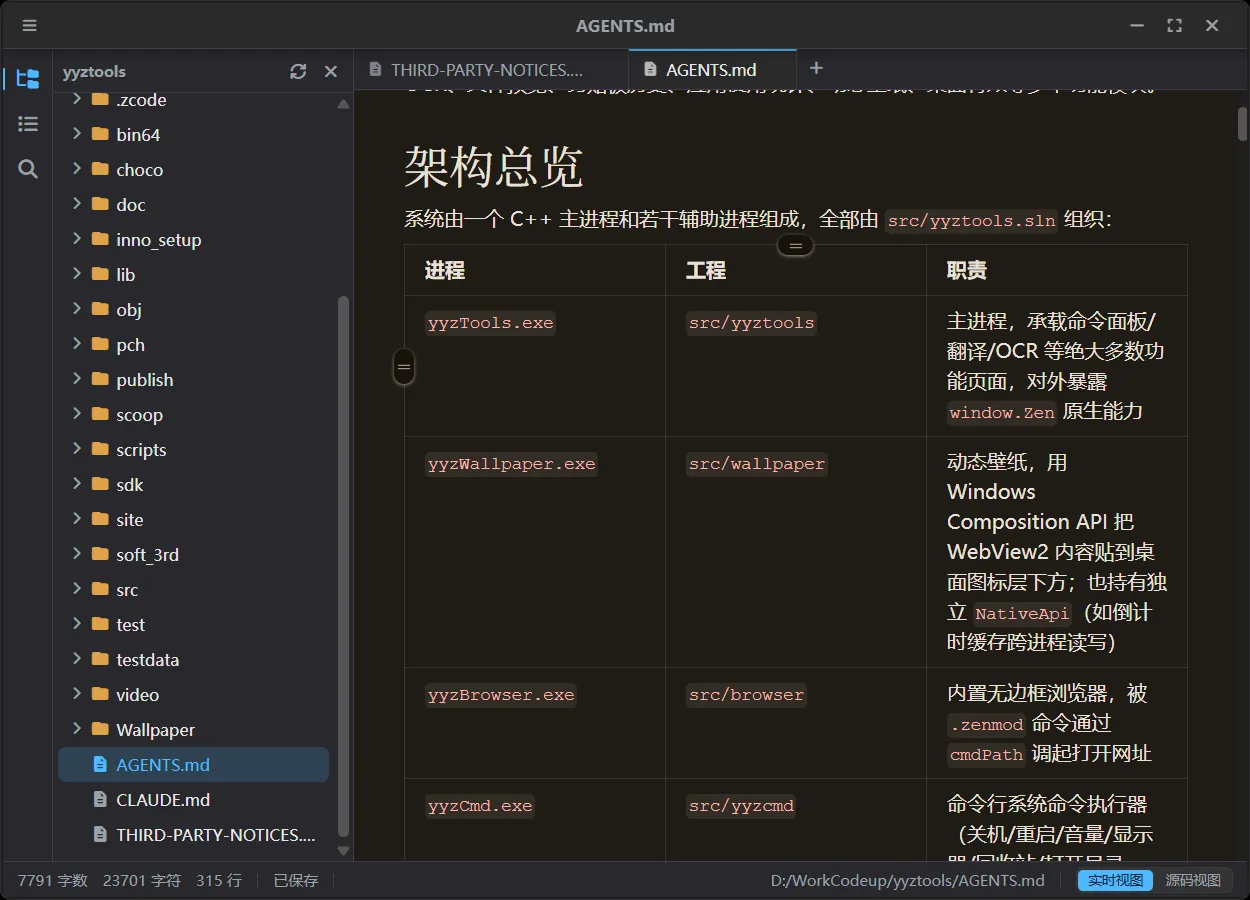This screenshot has width=1250, height=900.
Task: Click the folder icon next to scripts
Action: [x=100, y=449]
